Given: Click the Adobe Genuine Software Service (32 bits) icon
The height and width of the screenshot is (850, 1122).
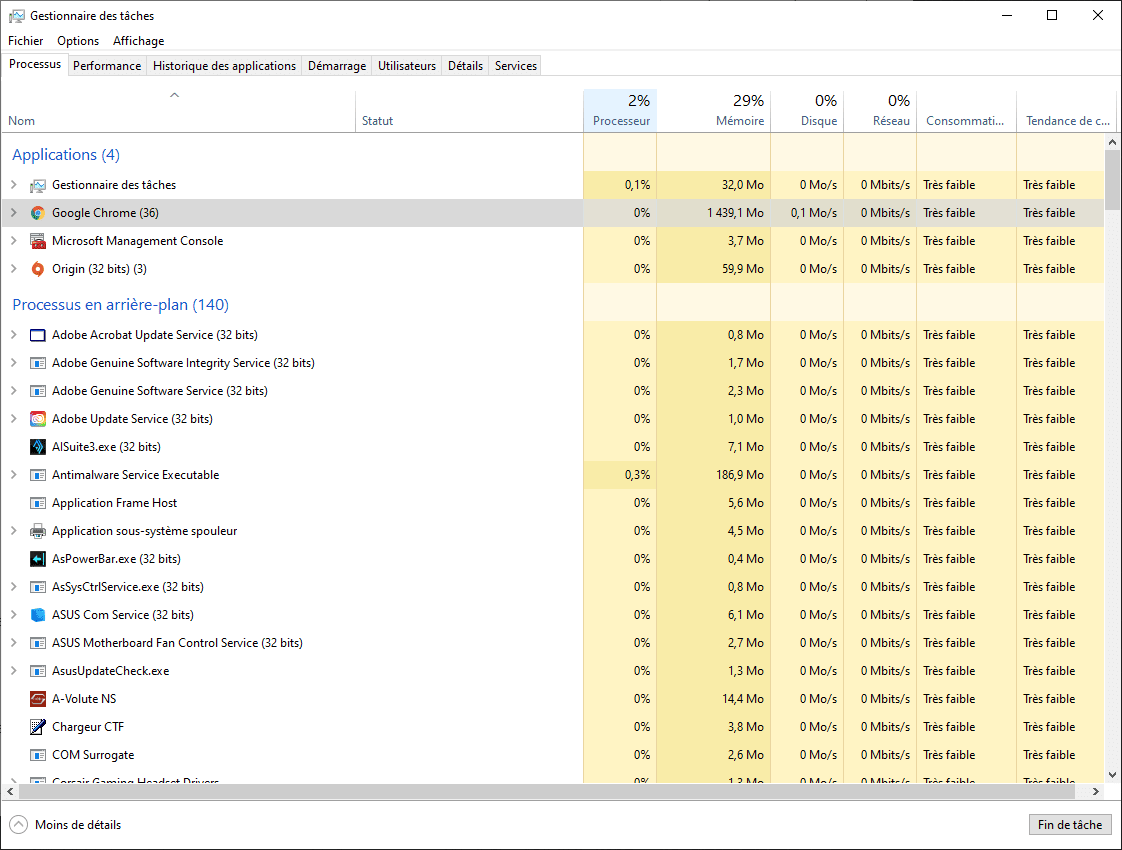Looking at the screenshot, I should click(38, 391).
